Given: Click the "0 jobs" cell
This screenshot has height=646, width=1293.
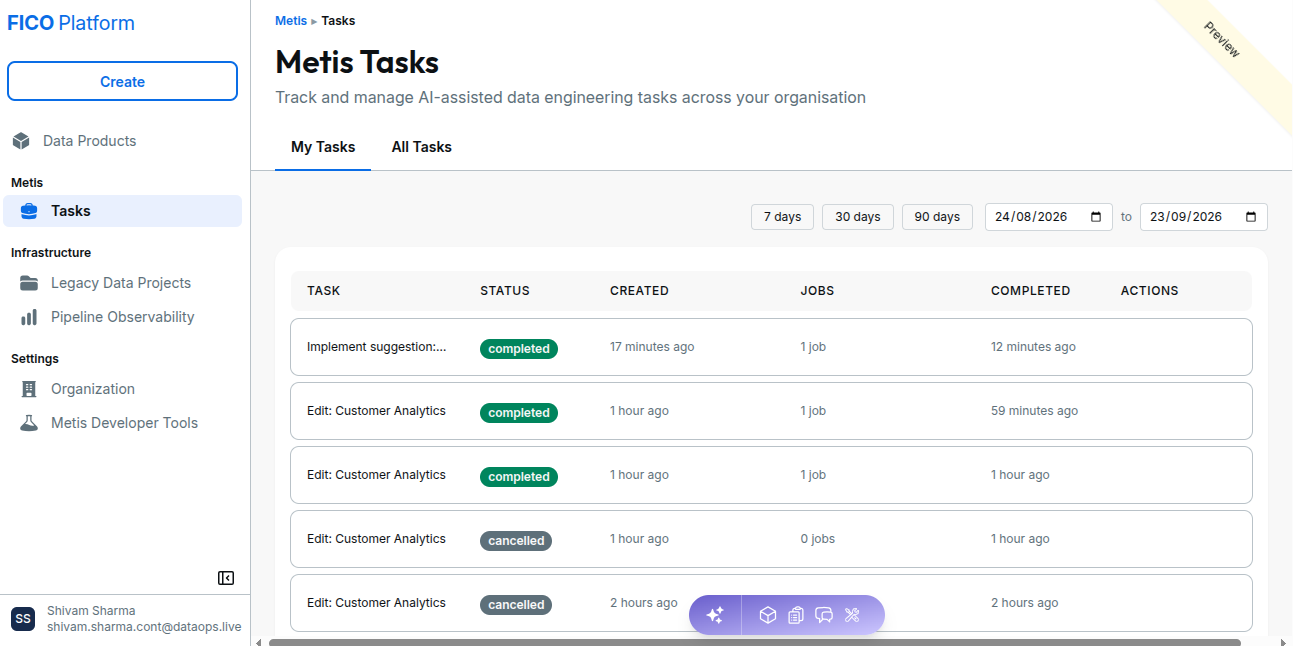Looking at the screenshot, I should (x=817, y=539).
